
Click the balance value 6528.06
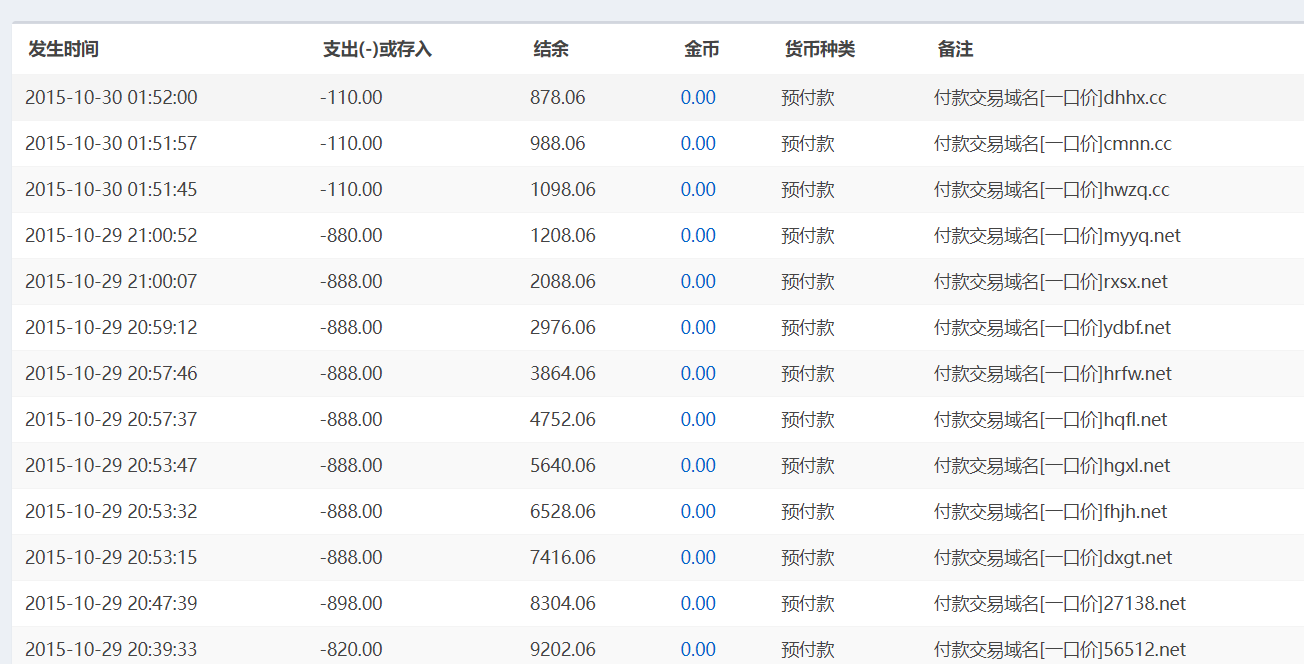(562, 512)
